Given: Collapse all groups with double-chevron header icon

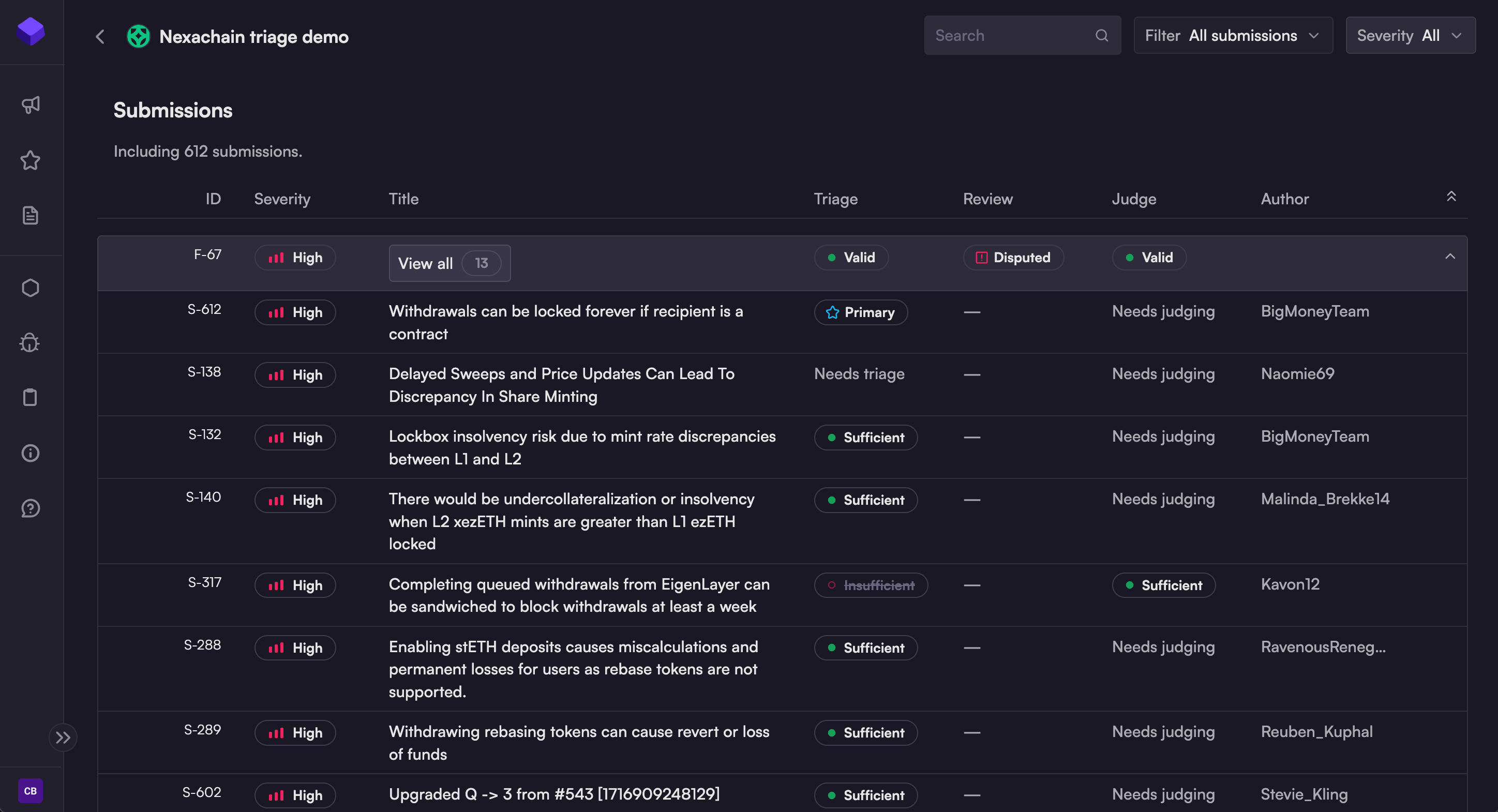Looking at the screenshot, I should pos(1451,197).
